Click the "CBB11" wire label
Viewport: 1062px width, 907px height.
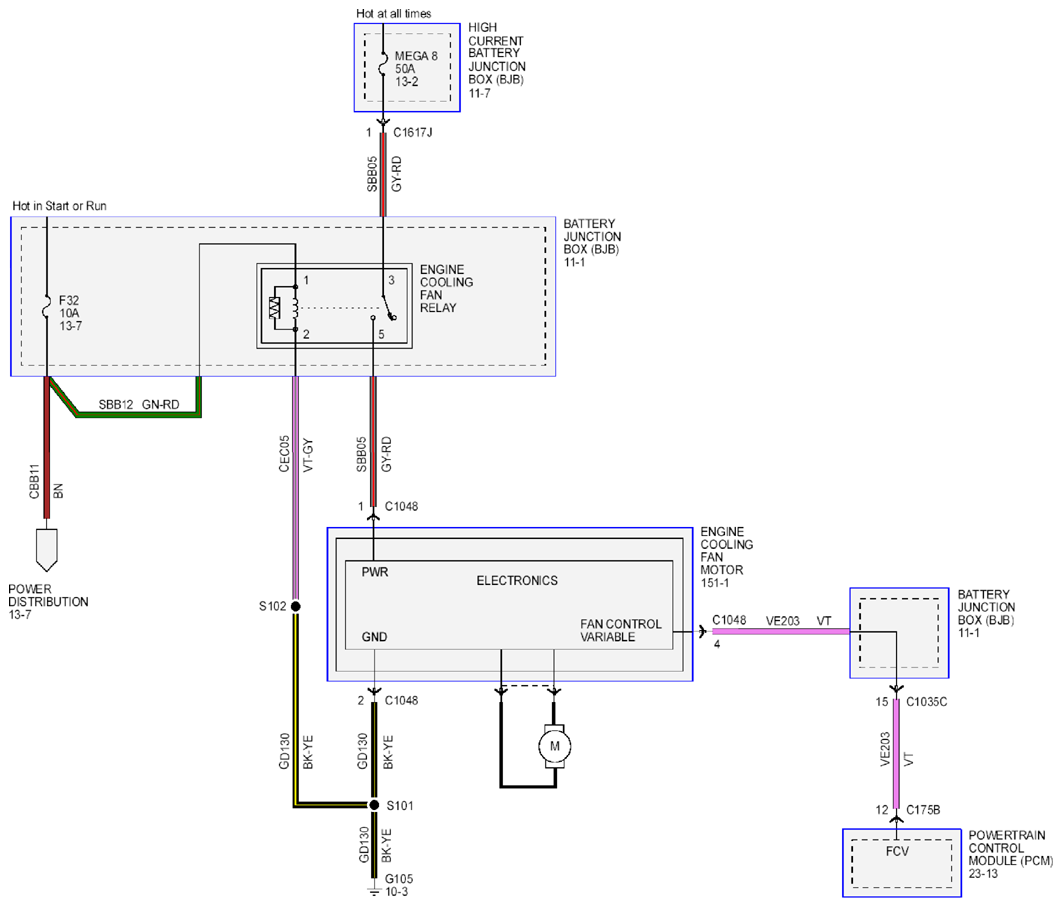point(35,482)
